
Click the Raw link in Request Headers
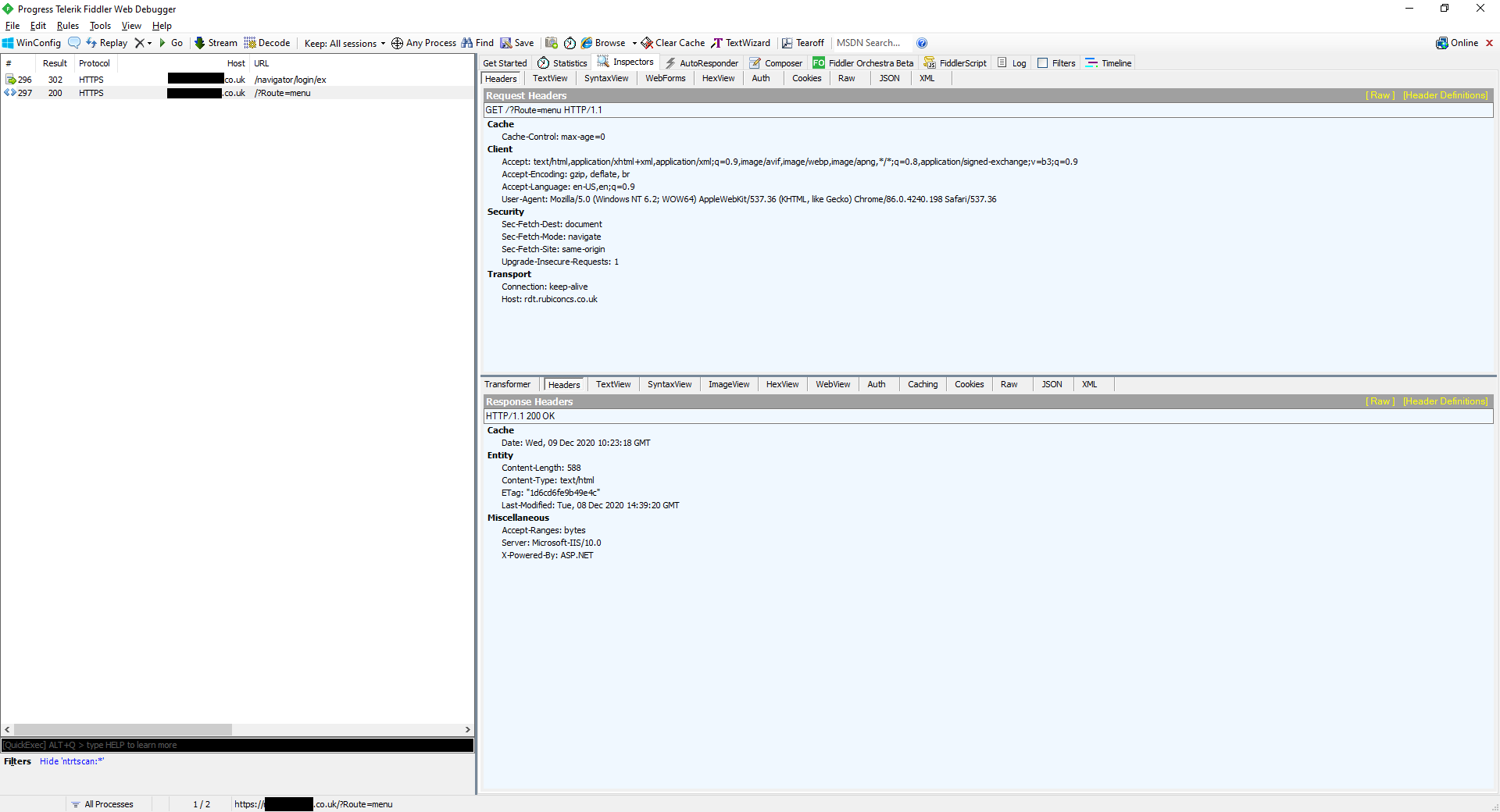click(x=1380, y=95)
